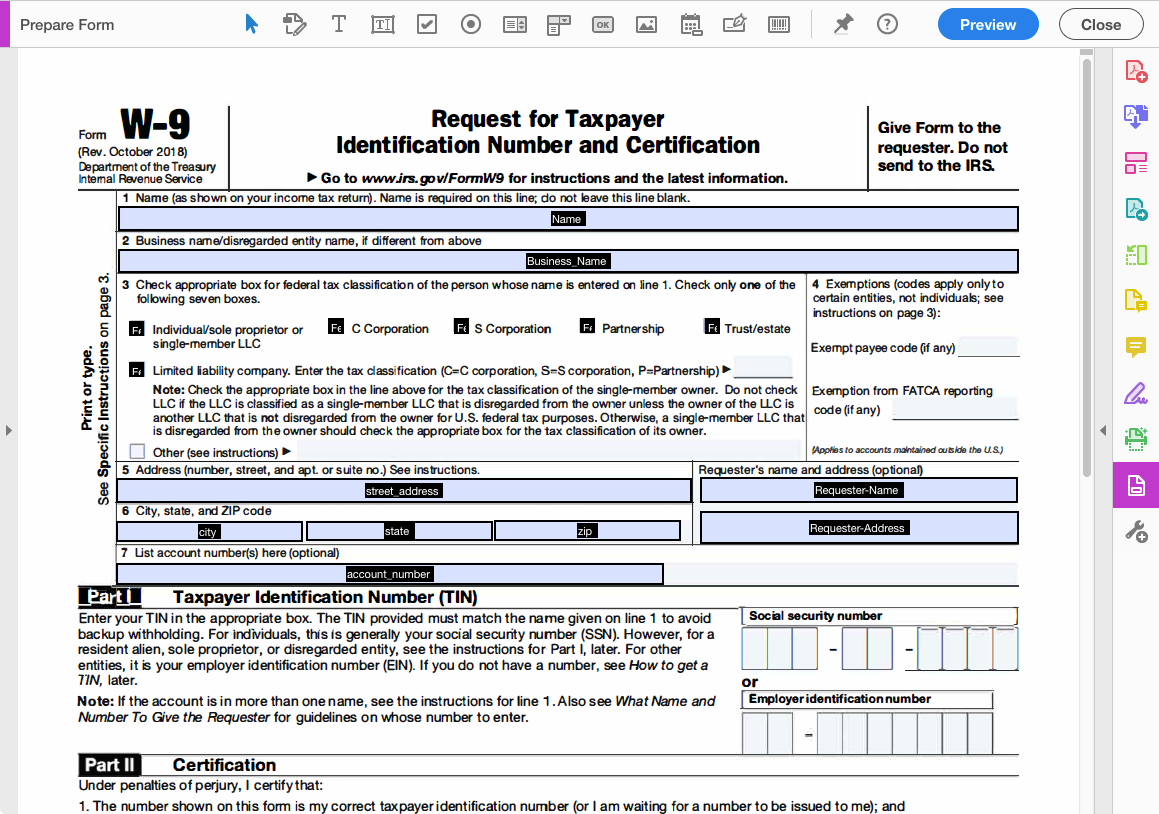Select the Business_Name form field

(568, 261)
